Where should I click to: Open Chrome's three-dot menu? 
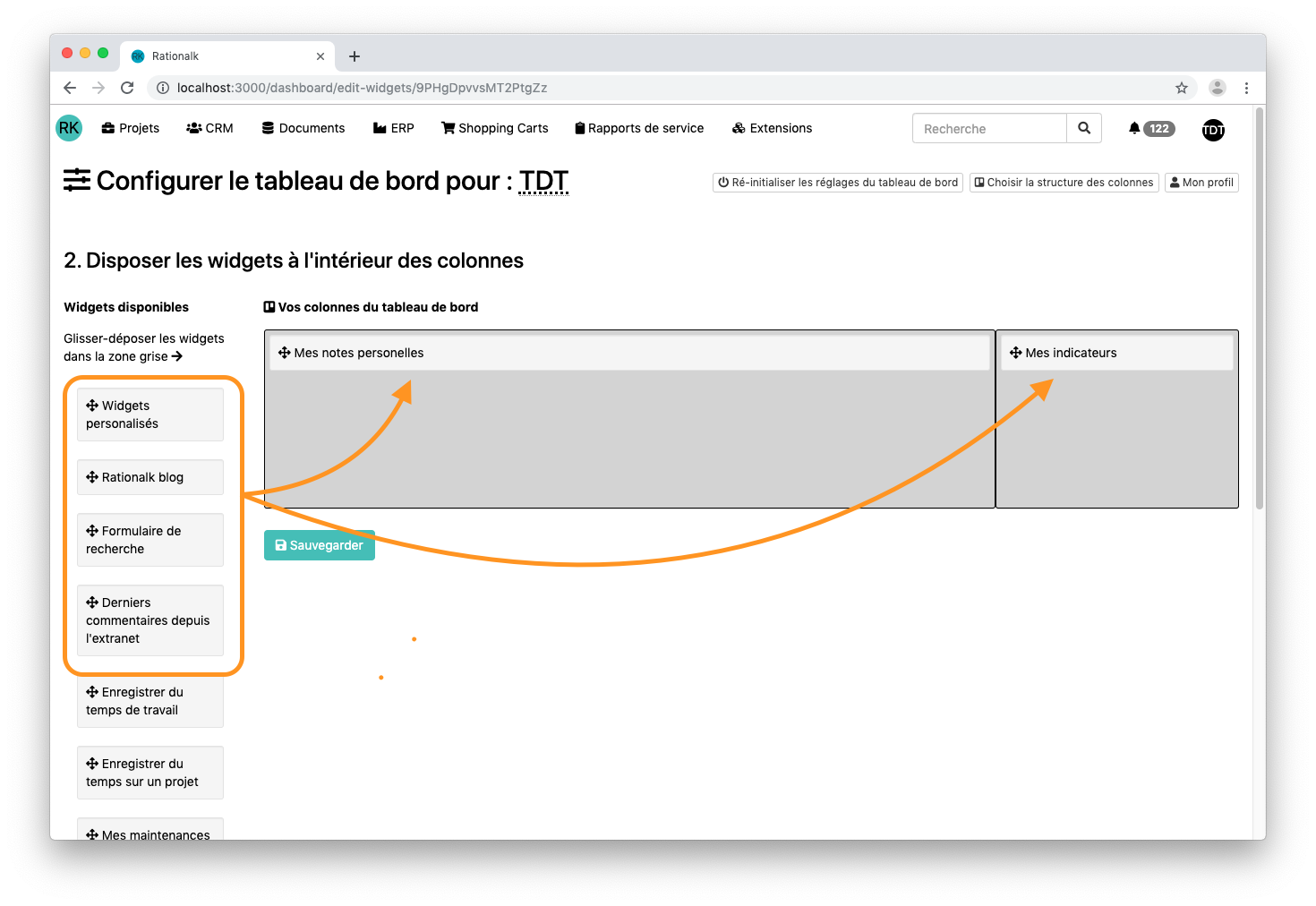click(1246, 88)
